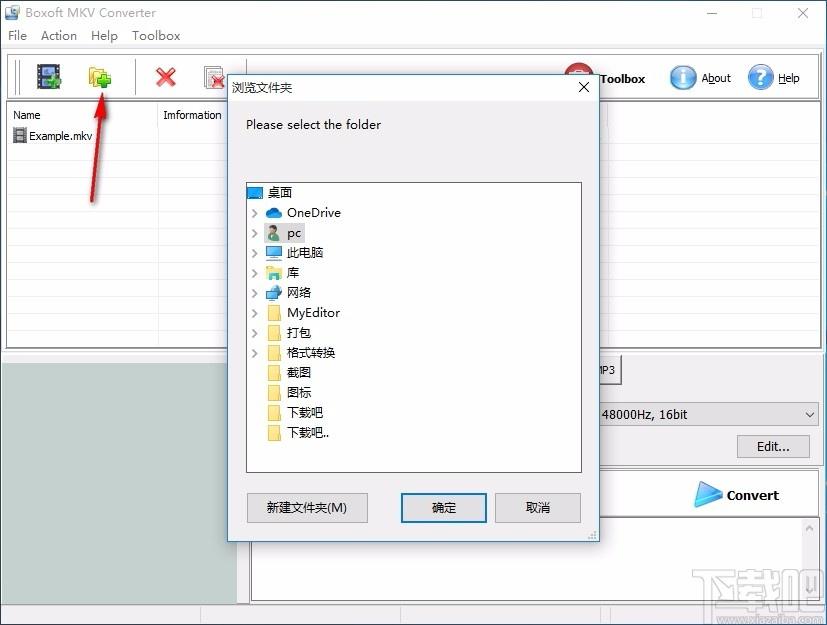Click the Example.mkv file film icon
Image resolution: width=827 pixels, height=625 pixels.
(20, 136)
